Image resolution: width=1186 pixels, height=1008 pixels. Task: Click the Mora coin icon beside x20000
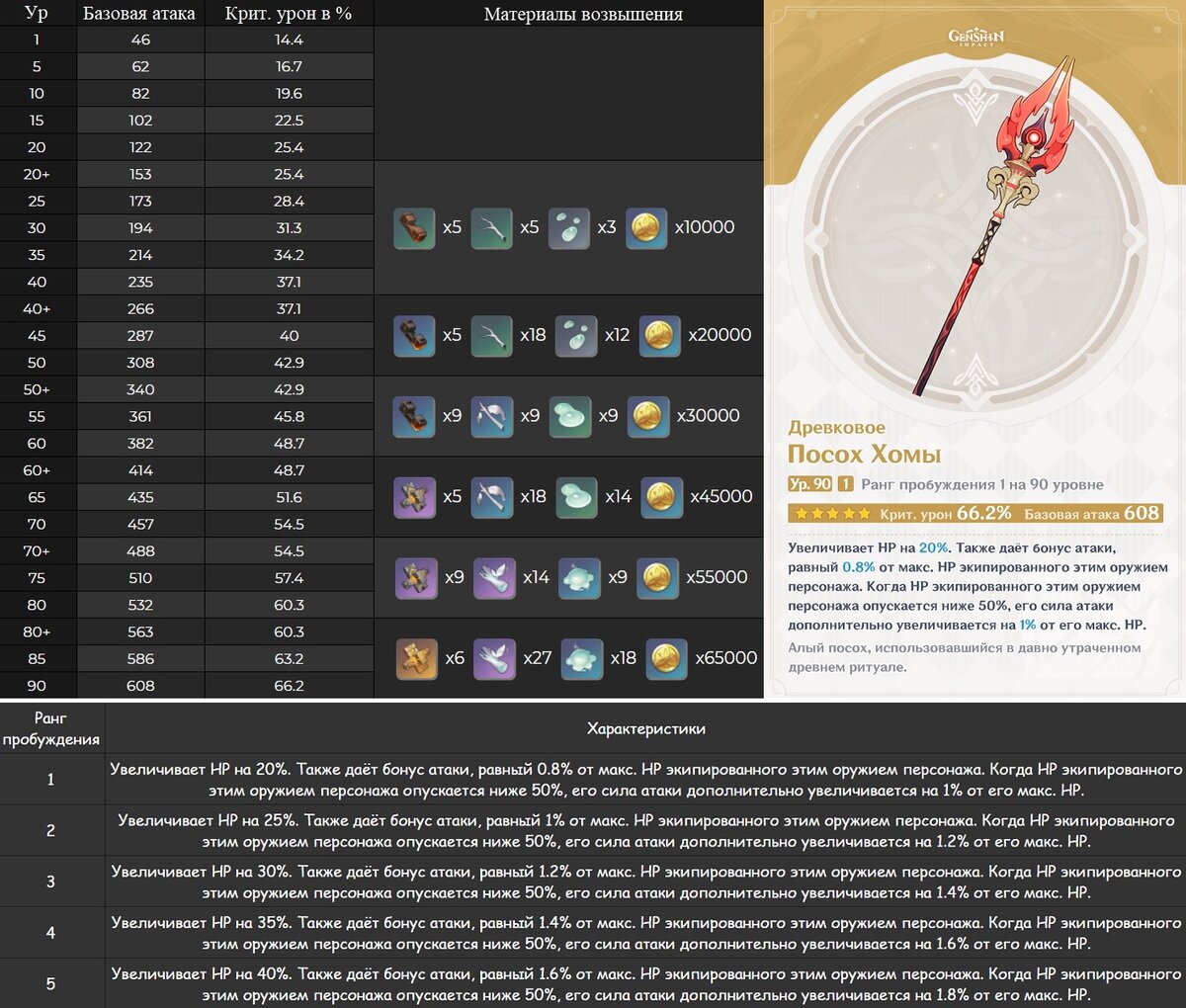pos(659,336)
